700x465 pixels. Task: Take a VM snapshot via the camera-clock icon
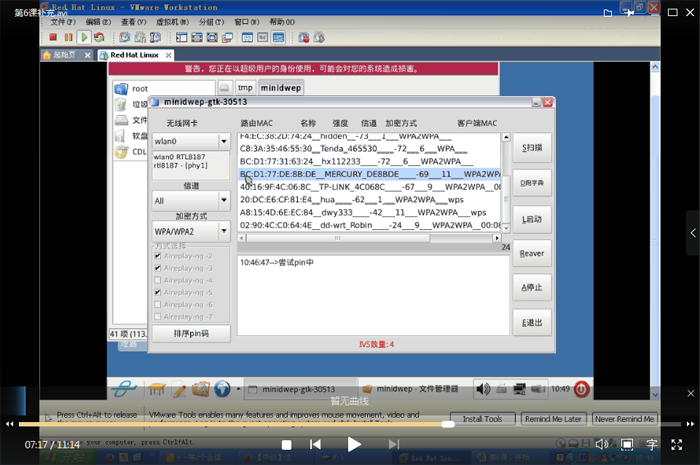[125, 37]
